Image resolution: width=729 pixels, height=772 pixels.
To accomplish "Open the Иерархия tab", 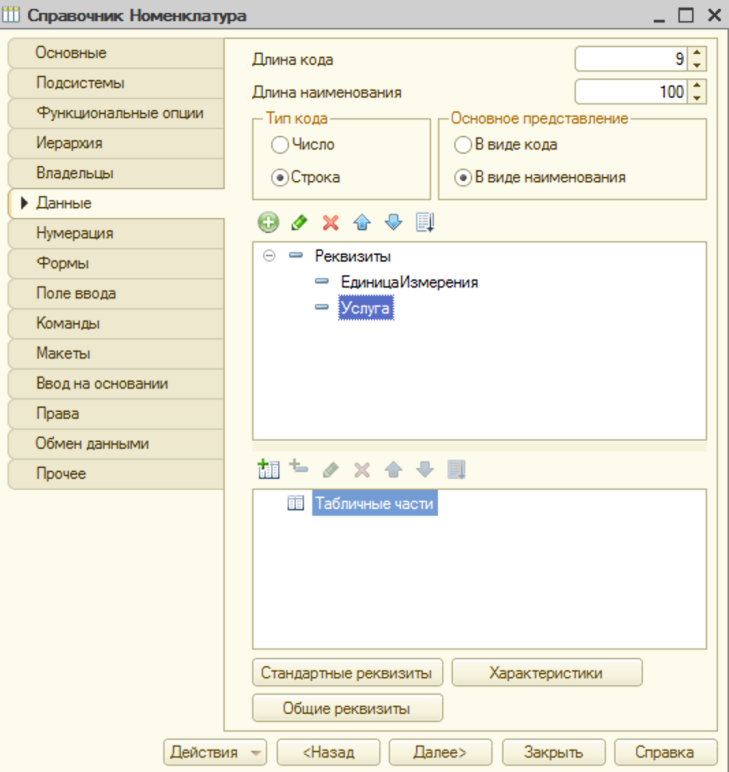I will pyautogui.click(x=116, y=143).
